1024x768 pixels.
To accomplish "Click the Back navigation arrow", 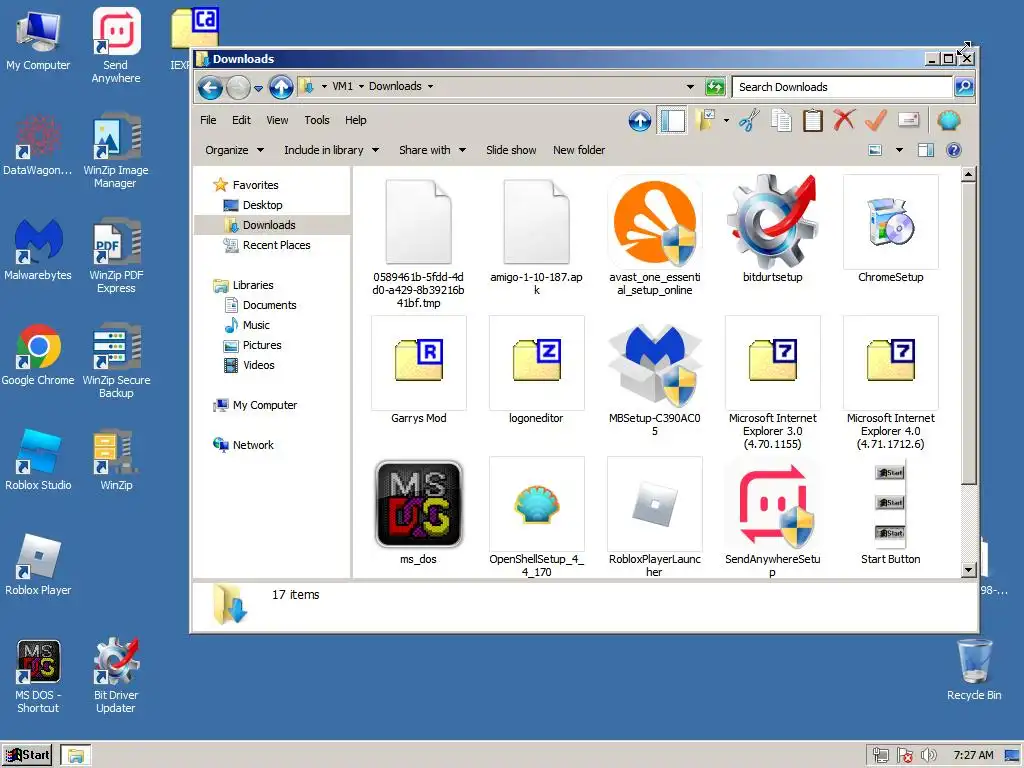I will coord(210,87).
